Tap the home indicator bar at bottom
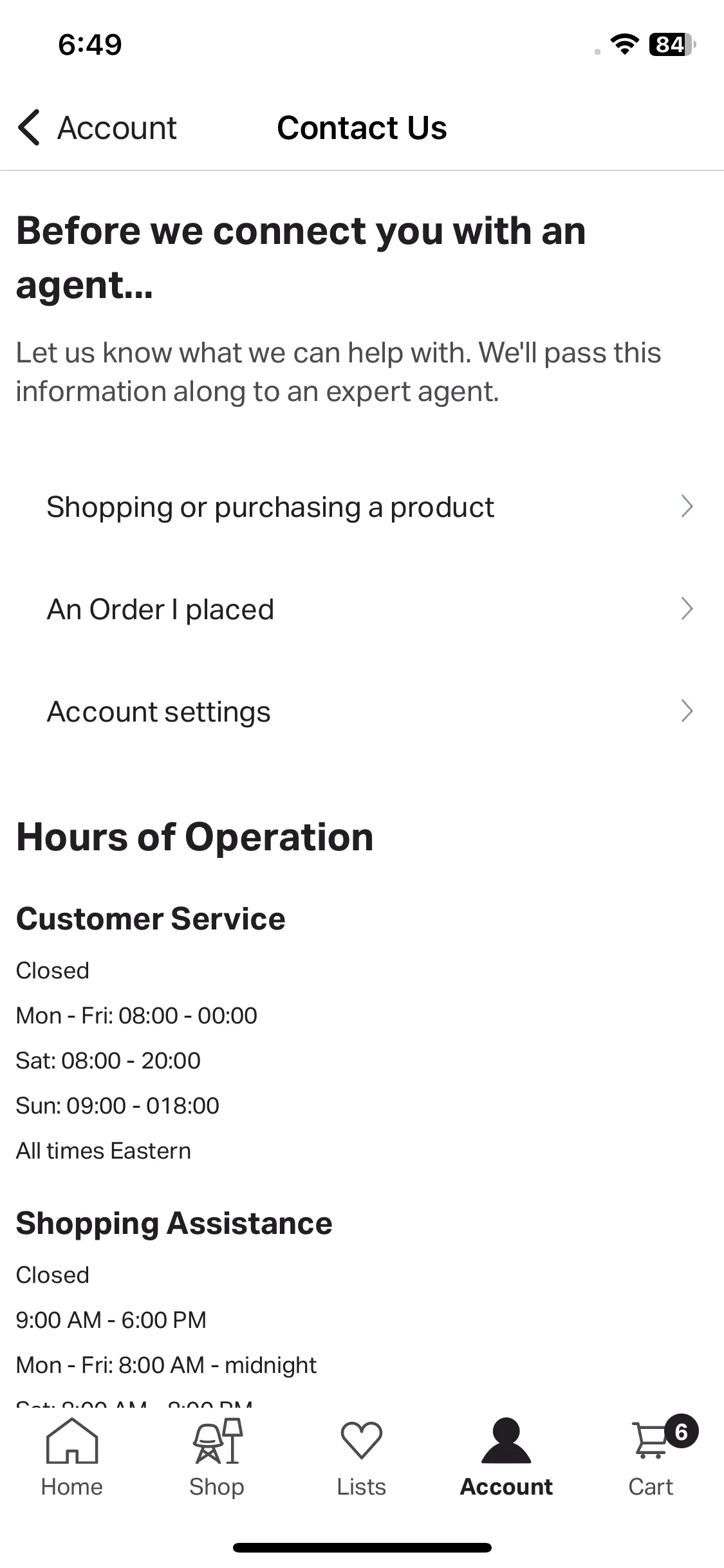This screenshot has height=1568, width=724. tap(362, 1547)
